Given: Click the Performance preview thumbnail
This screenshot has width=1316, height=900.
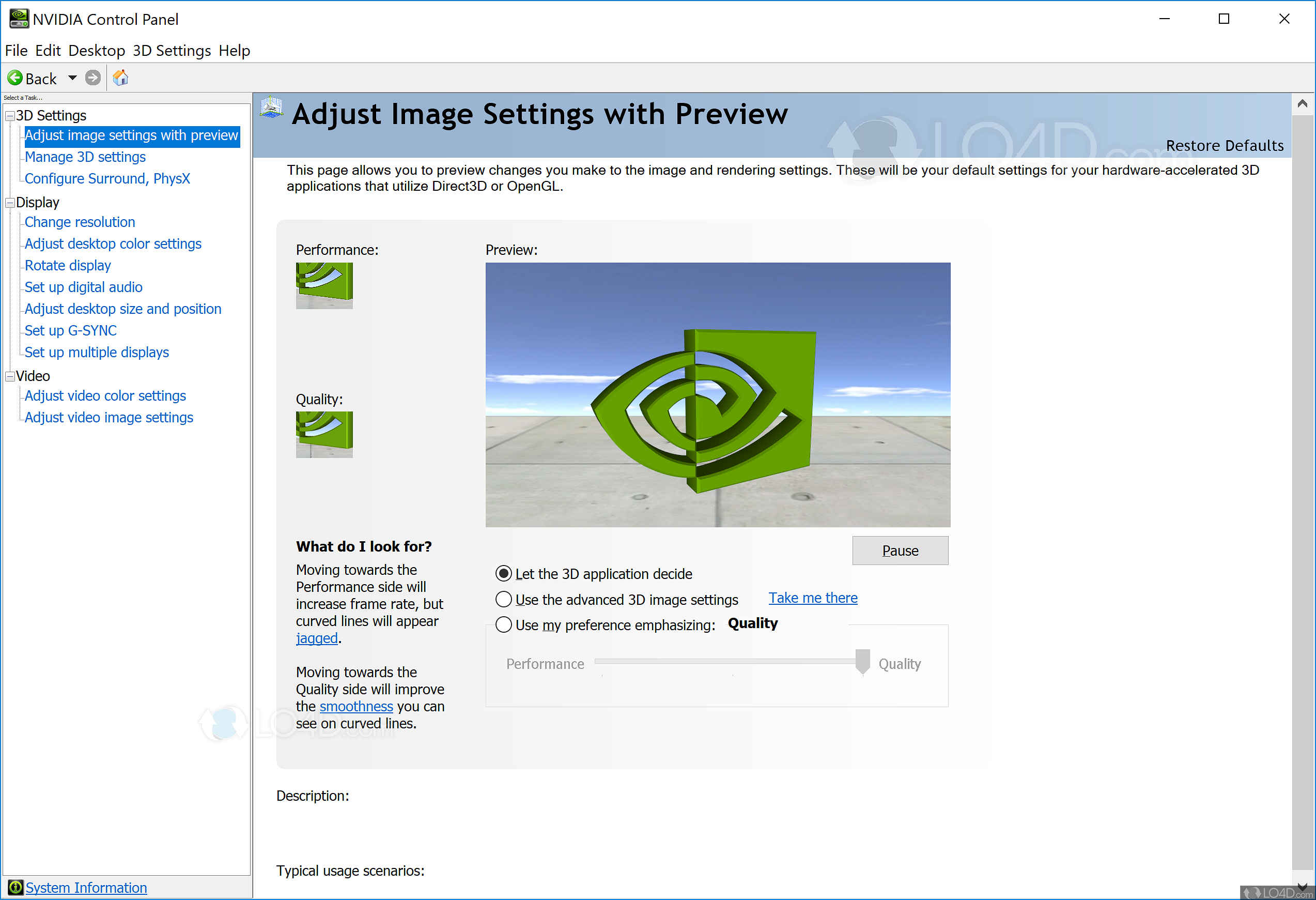Looking at the screenshot, I should 324,285.
